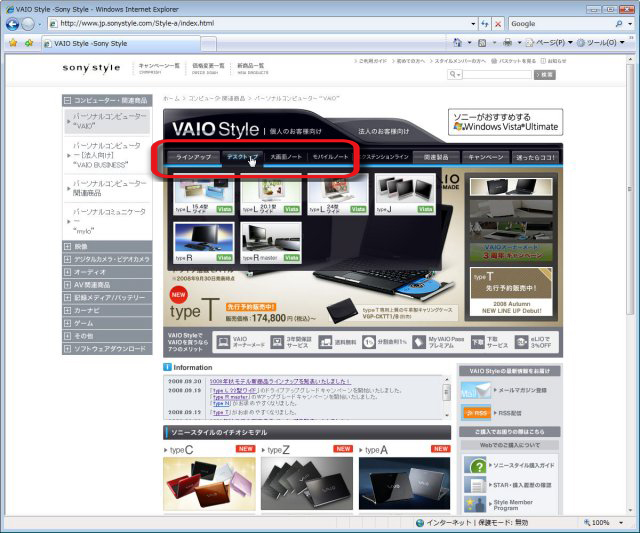Click the orange RSS icon for RSS配信
This screenshot has width=640, height=533.
(x=476, y=413)
